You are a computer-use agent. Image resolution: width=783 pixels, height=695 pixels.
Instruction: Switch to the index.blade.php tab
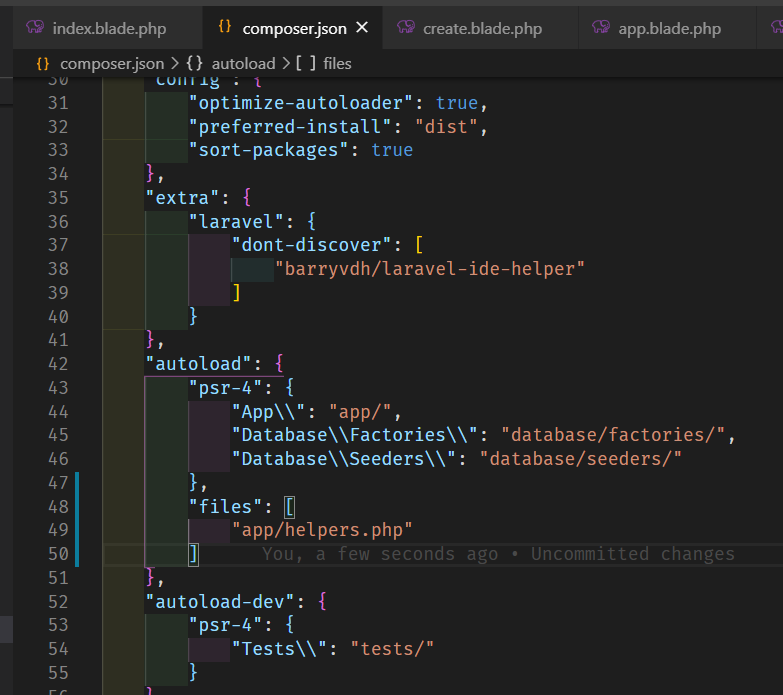click(x=108, y=28)
